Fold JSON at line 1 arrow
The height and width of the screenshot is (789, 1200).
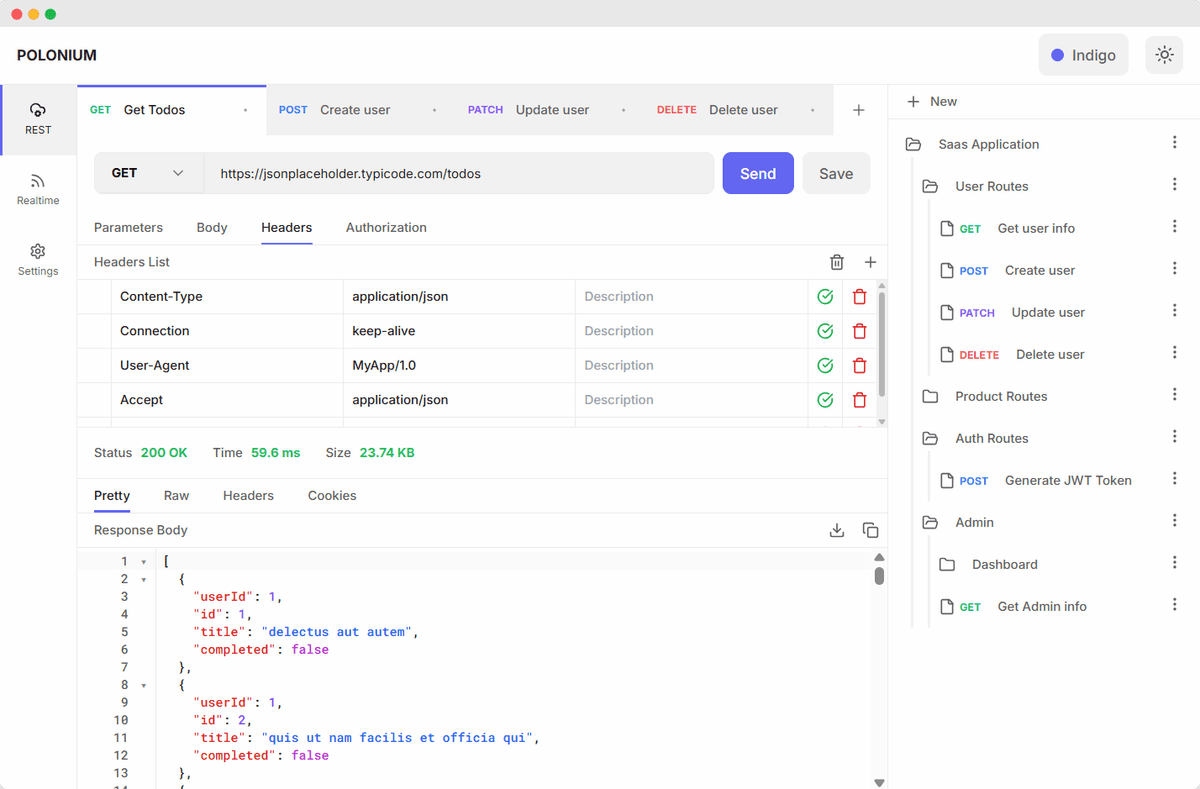coord(143,562)
